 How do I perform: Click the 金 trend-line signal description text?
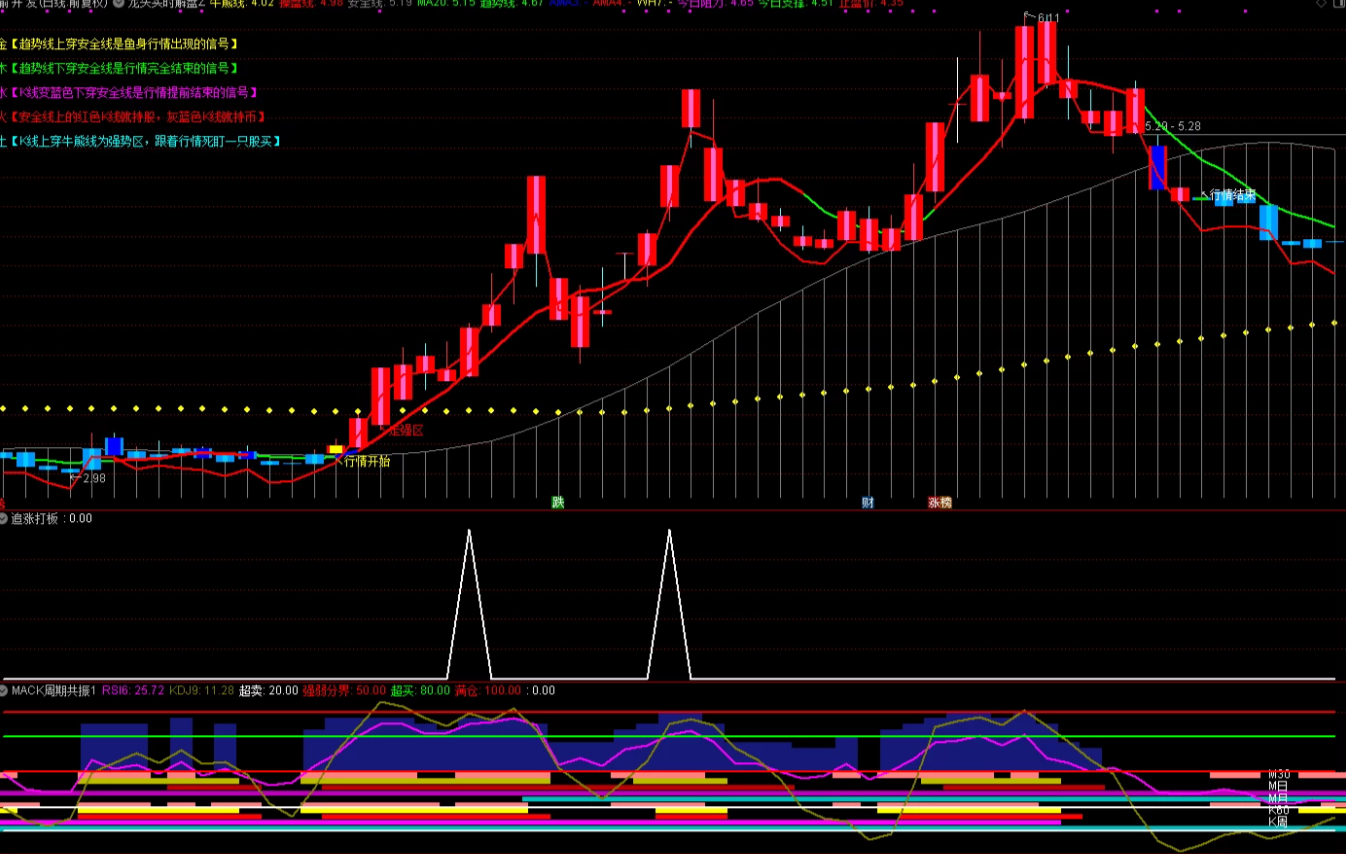(x=123, y=45)
